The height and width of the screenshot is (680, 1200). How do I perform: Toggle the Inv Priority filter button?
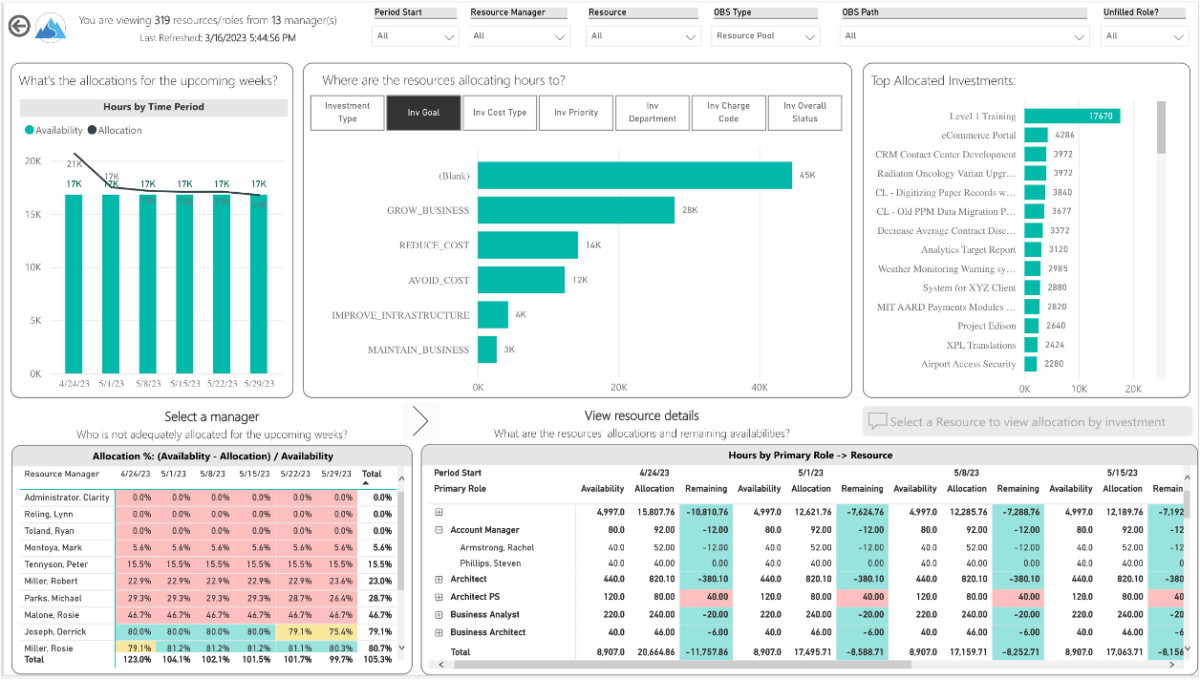point(576,113)
